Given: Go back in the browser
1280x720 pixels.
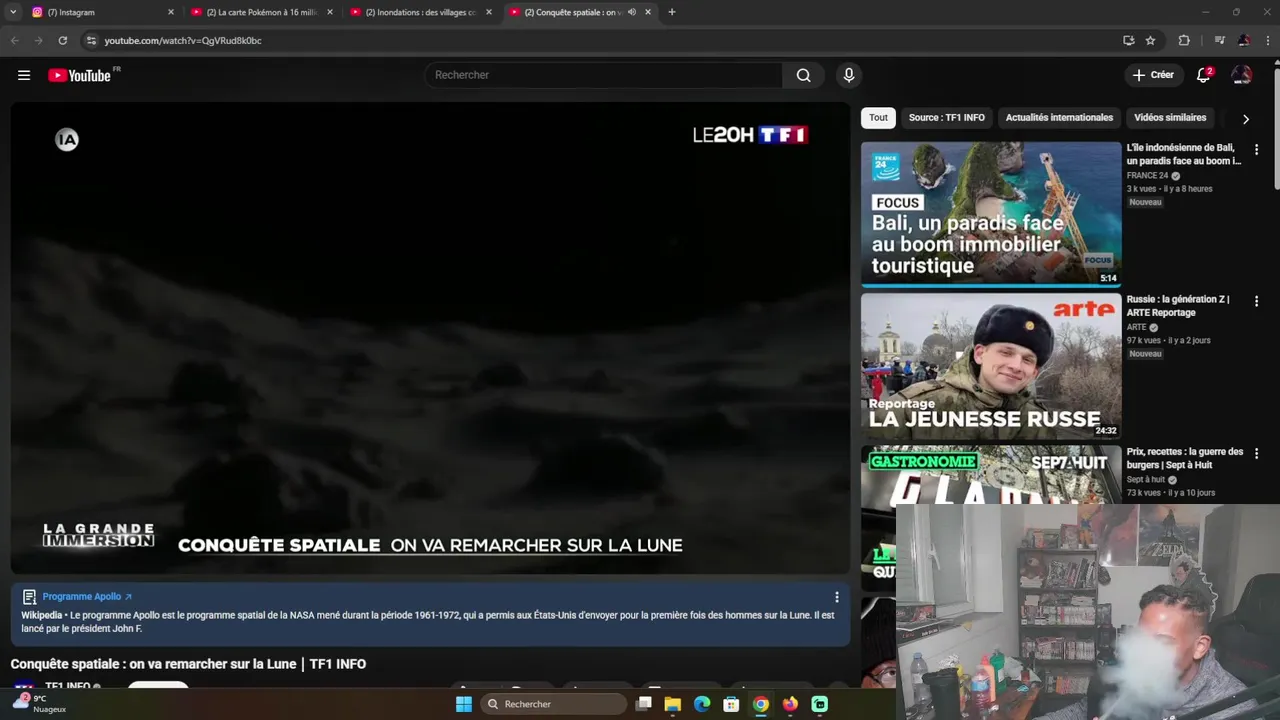Looking at the screenshot, I should coord(14,41).
